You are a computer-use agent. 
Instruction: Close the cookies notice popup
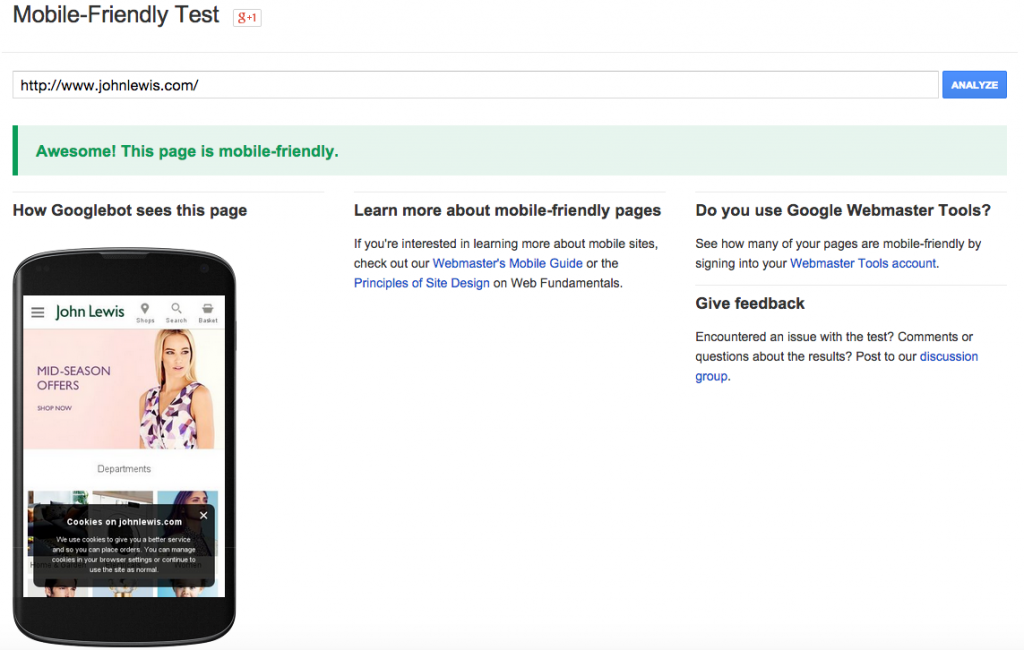pos(203,516)
